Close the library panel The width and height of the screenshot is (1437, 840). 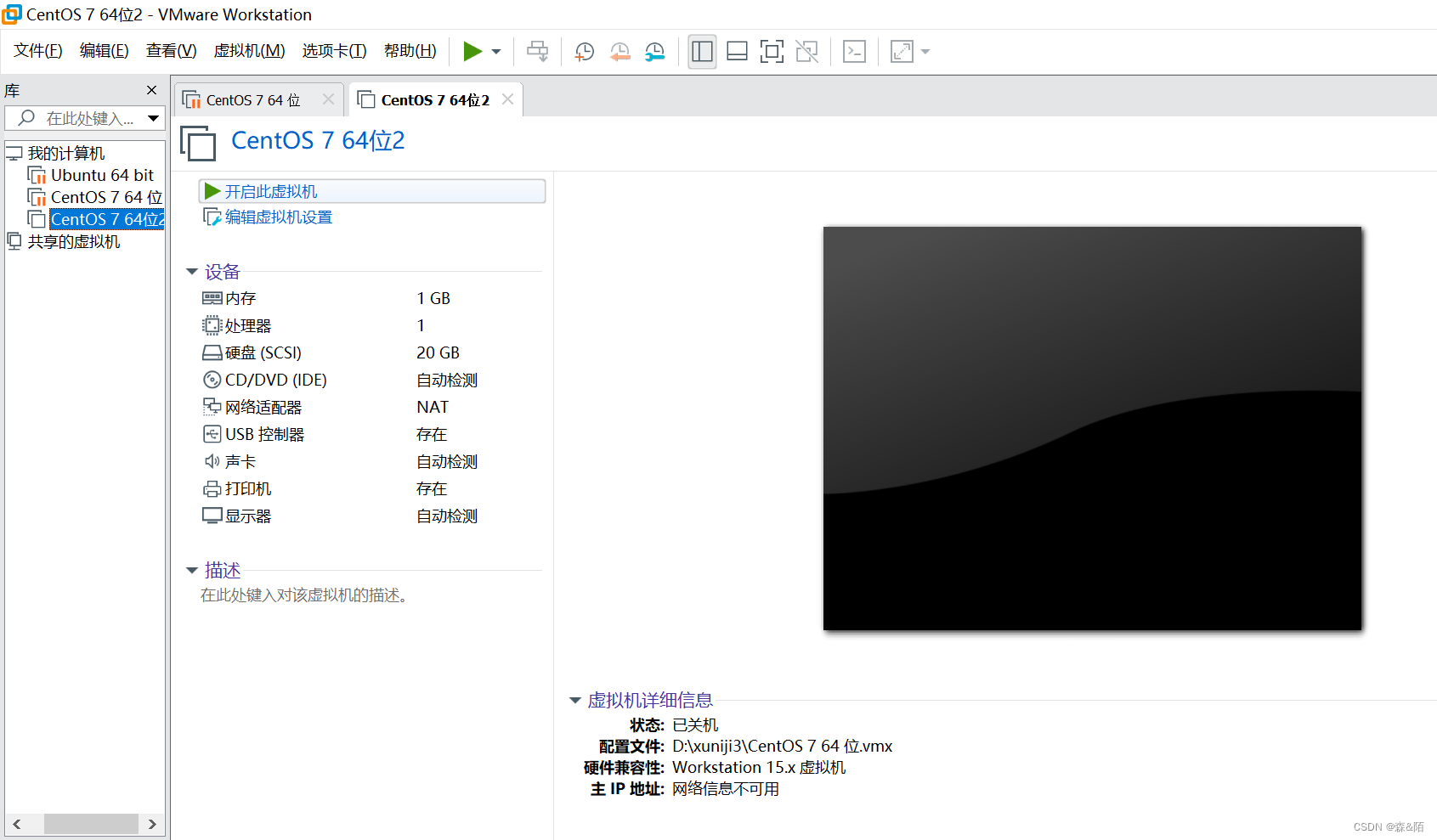(151, 90)
